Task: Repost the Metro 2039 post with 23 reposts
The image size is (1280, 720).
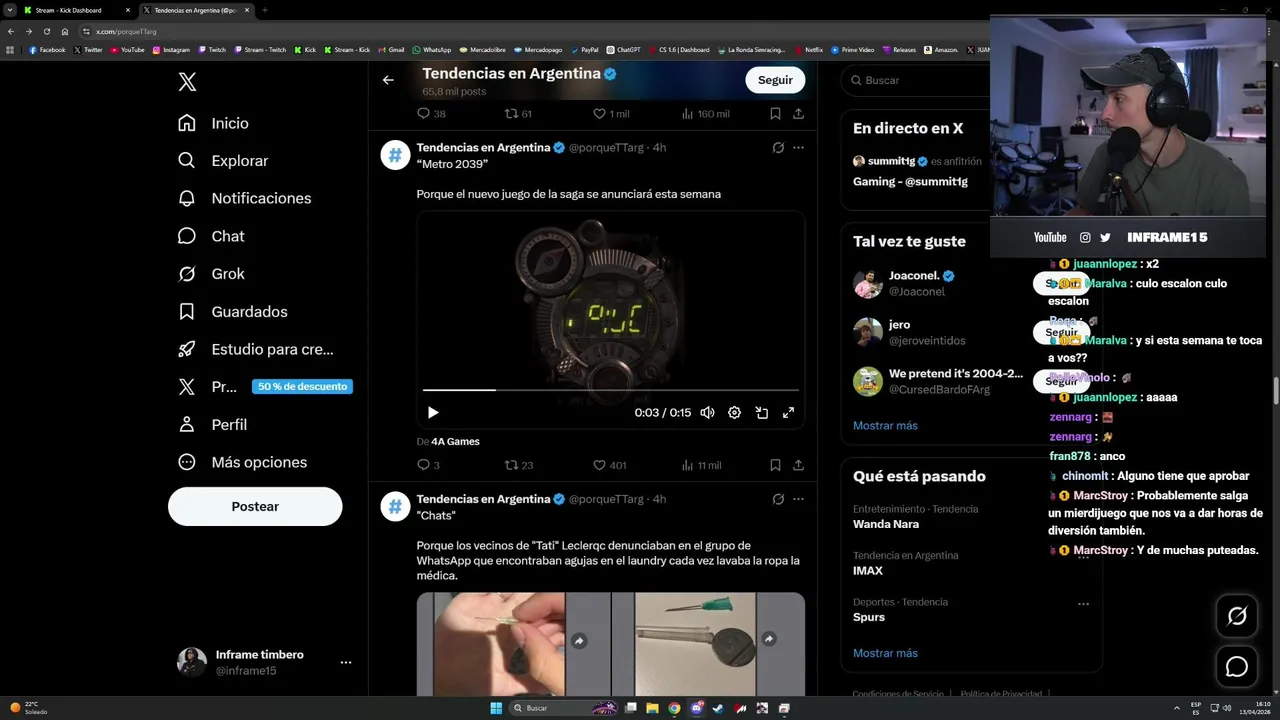Action: (x=519, y=465)
